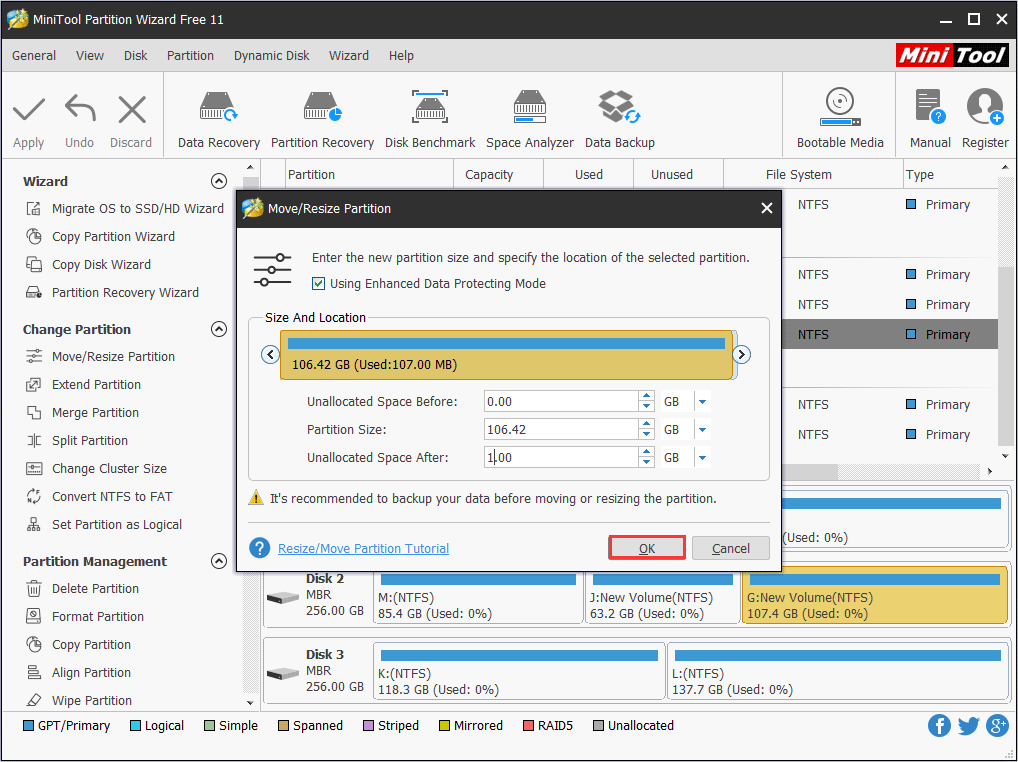The width and height of the screenshot is (1018, 762).
Task: Open the View menu
Action: (90, 56)
